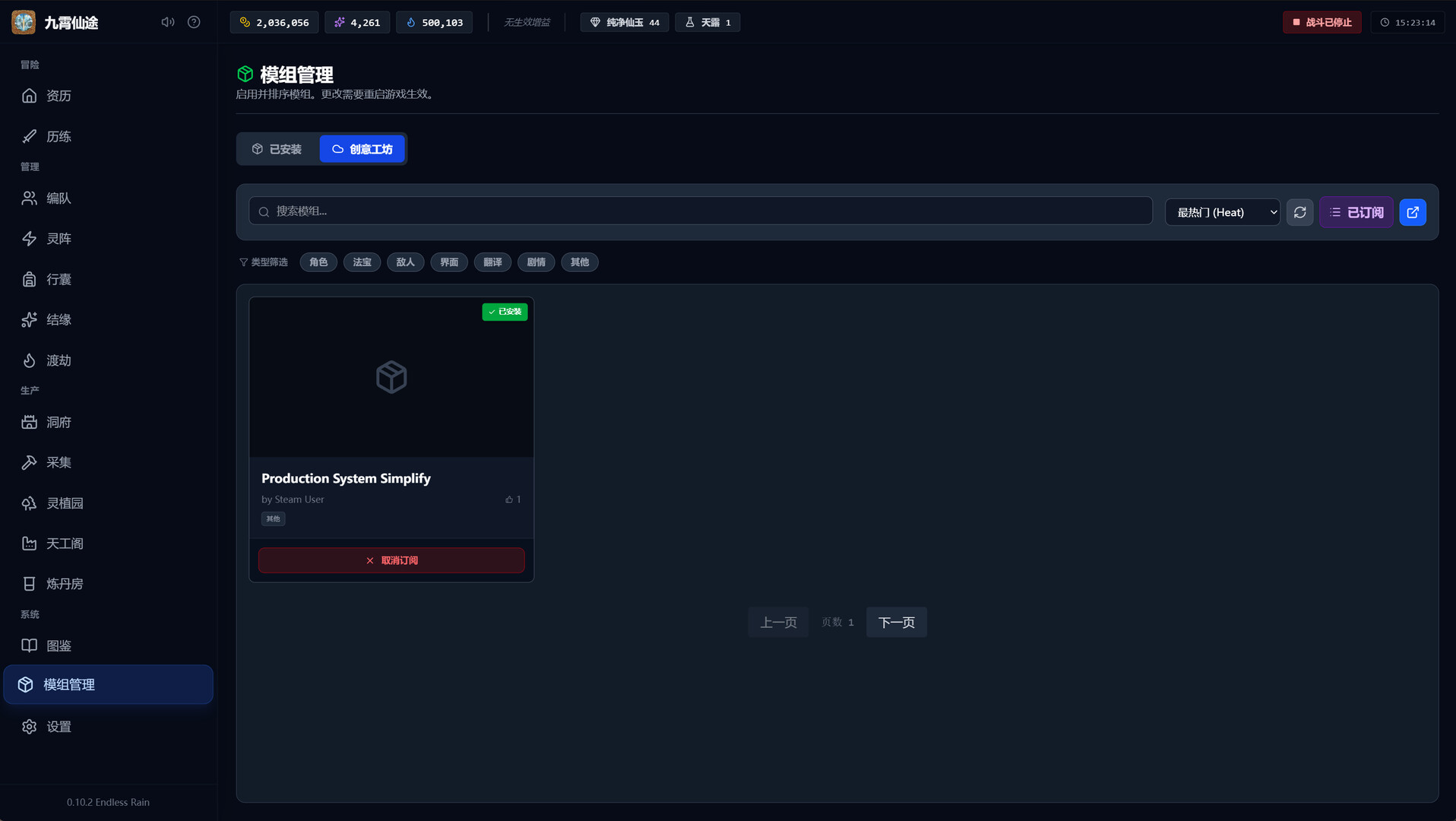Toggle the 已订阅 subscribed filter
This screenshot has width=1456, height=821.
[x=1356, y=212]
